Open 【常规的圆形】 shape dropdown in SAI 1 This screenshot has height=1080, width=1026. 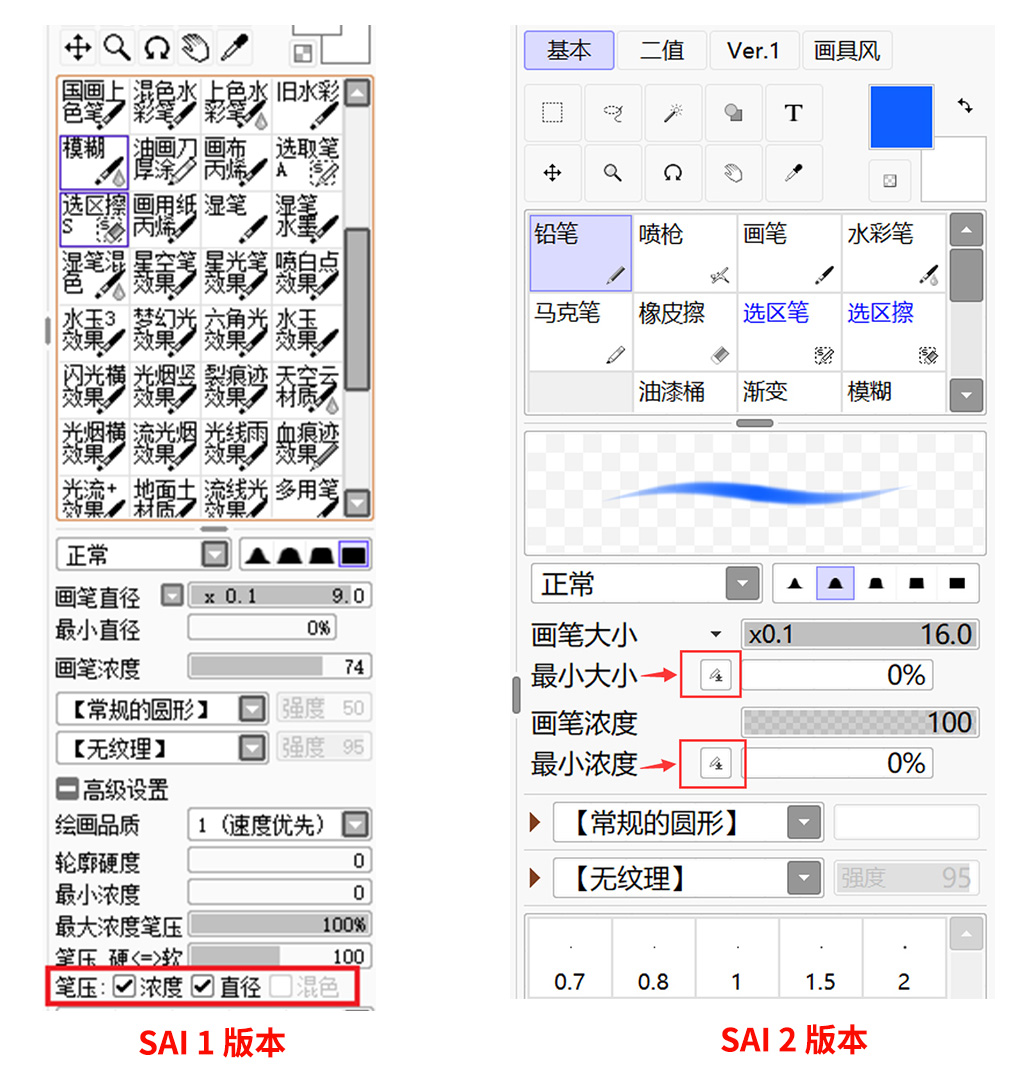[253, 708]
